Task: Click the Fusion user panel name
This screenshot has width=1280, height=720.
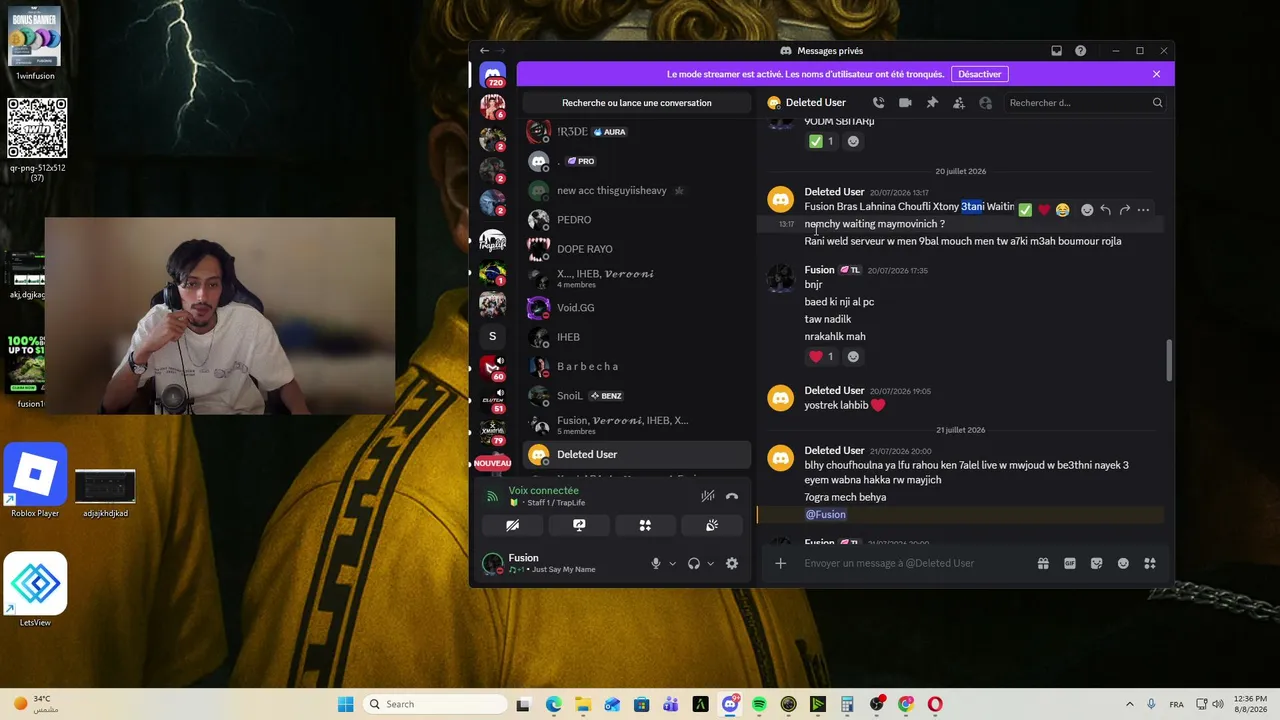Action: (523, 558)
